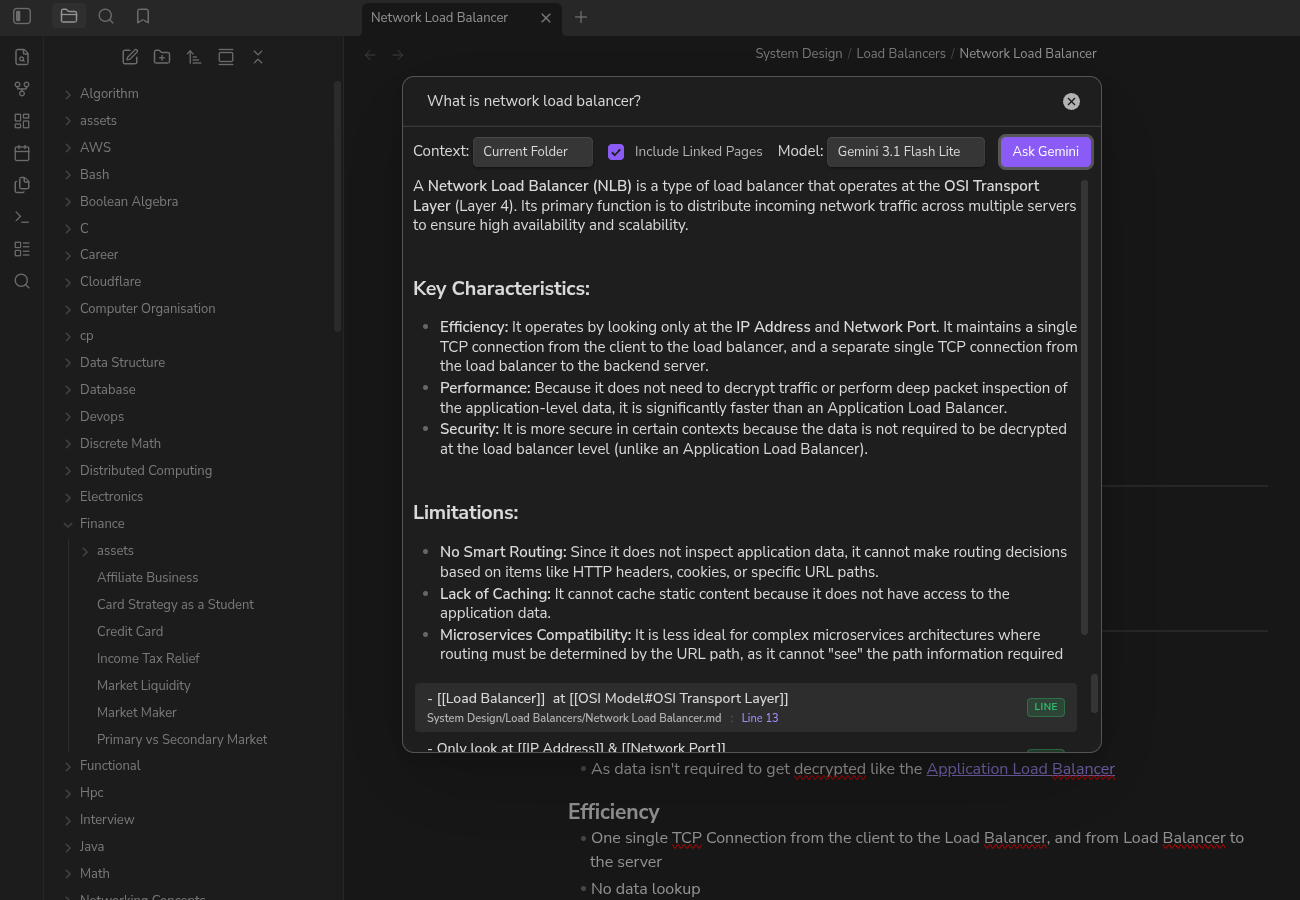Collapse the Finance folder

(102, 524)
